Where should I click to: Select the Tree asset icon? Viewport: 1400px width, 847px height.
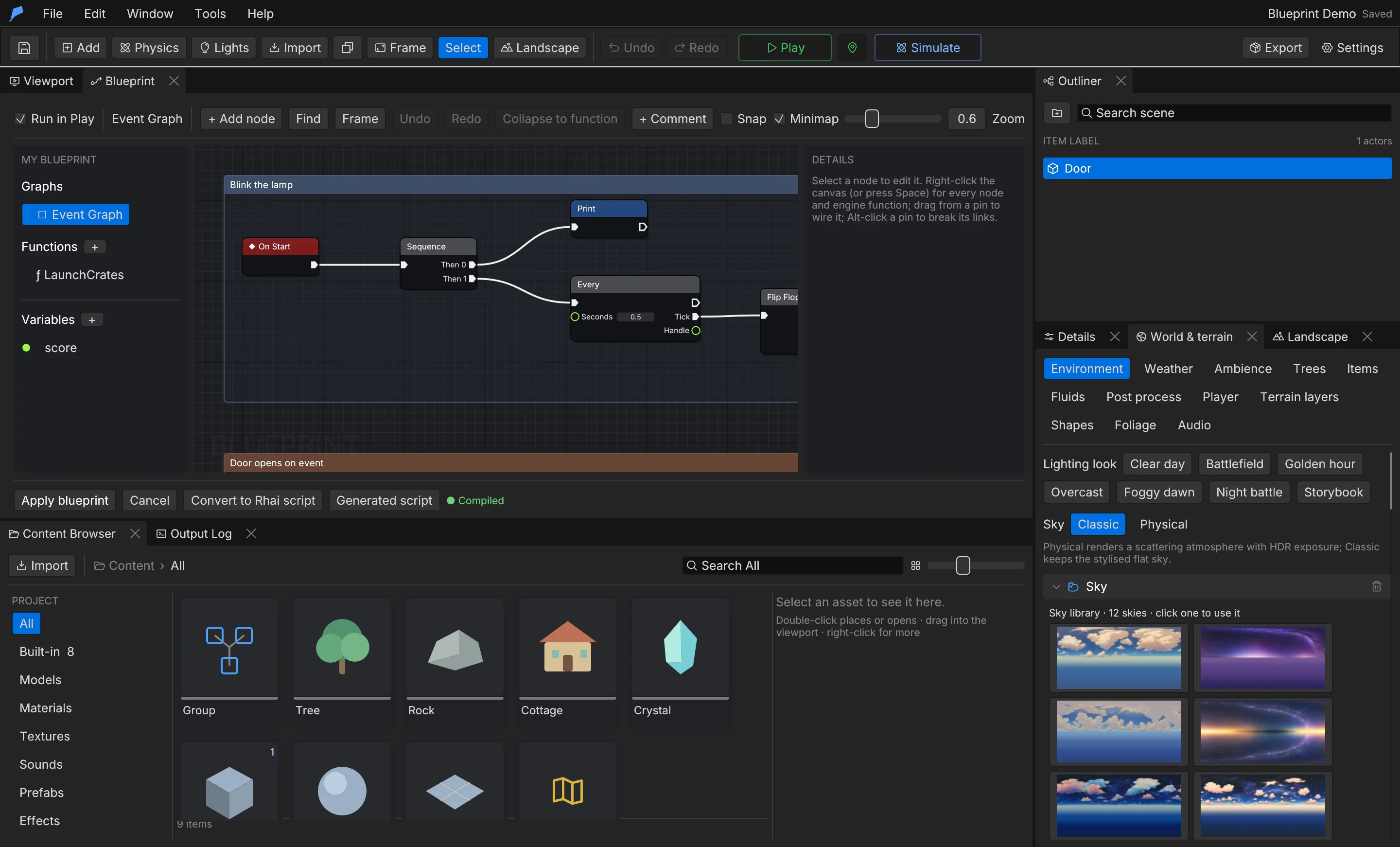pos(342,647)
